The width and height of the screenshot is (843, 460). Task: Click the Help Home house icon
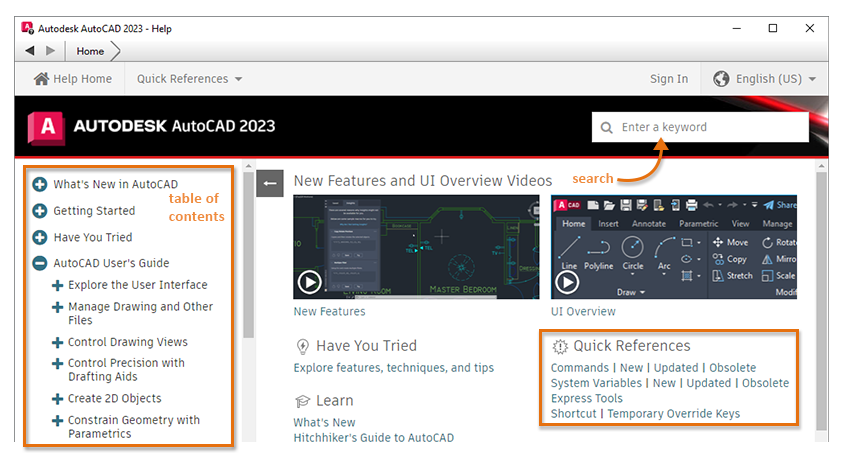(x=41, y=79)
